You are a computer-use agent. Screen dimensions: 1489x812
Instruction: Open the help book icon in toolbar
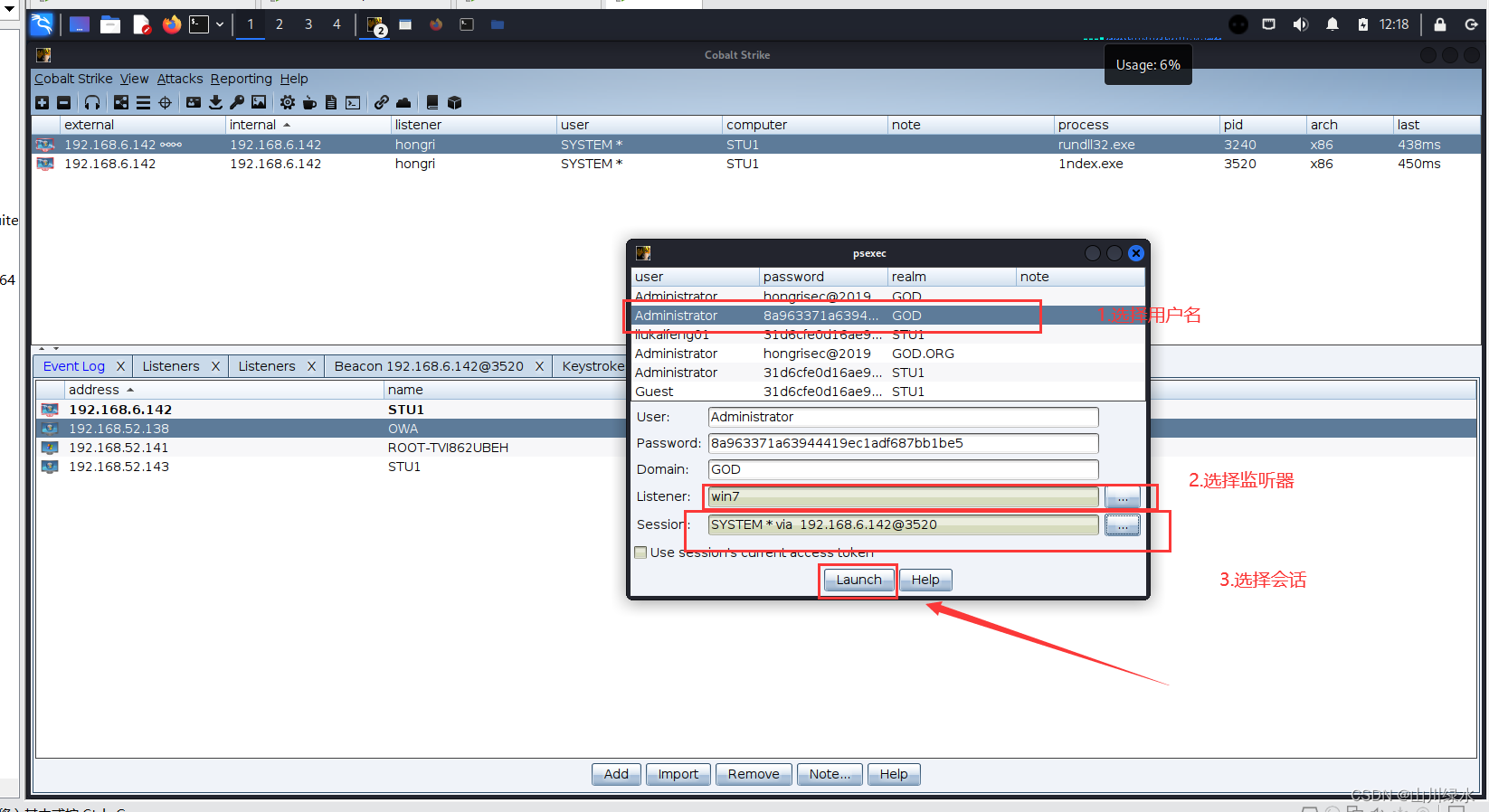tap(432, 103)
